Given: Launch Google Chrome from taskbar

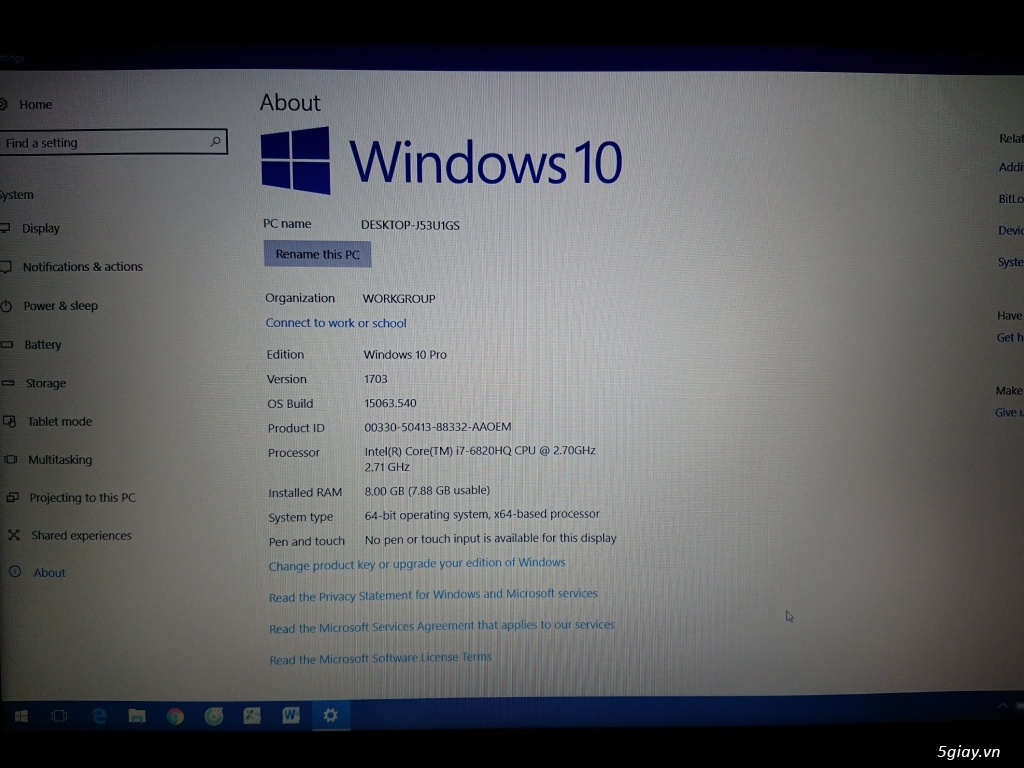Looking at the screenshot, I should tap(175, 716).
